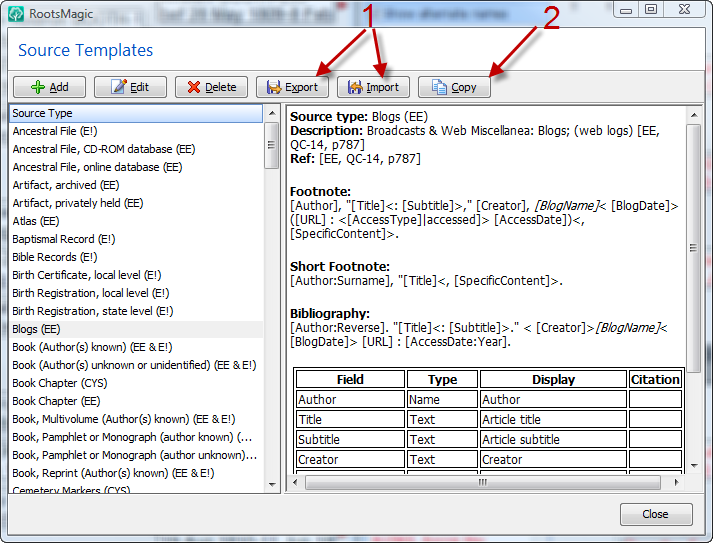The width and height of the screenshot is (713, 543).
Task: Click the Short Footnote heading in preview
Action: click(x=340, y=266)
